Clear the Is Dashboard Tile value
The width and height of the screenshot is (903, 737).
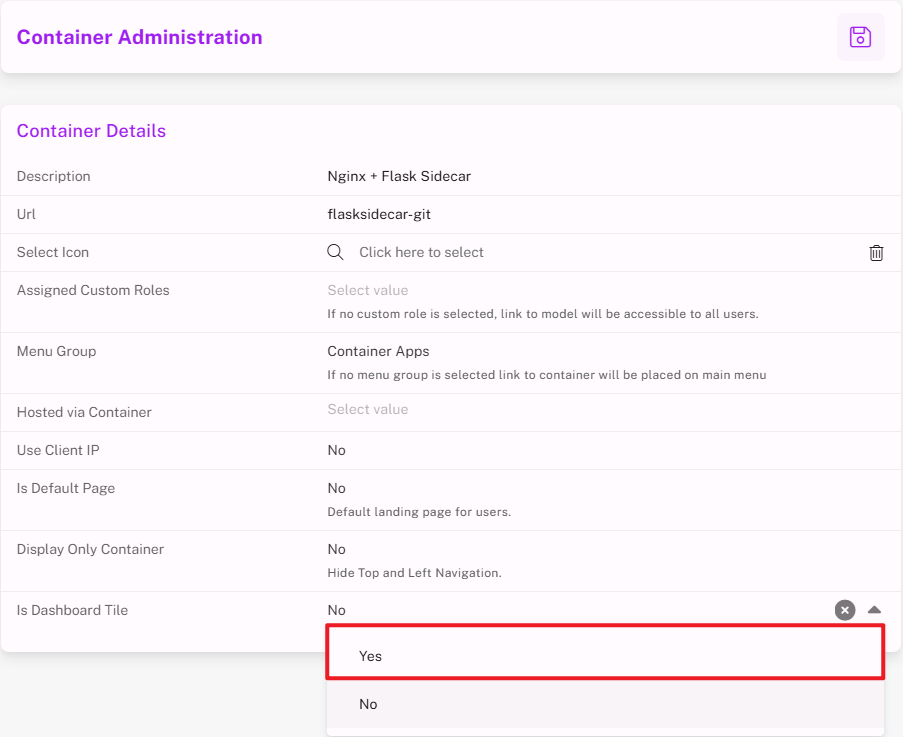[x=845, y=610]
